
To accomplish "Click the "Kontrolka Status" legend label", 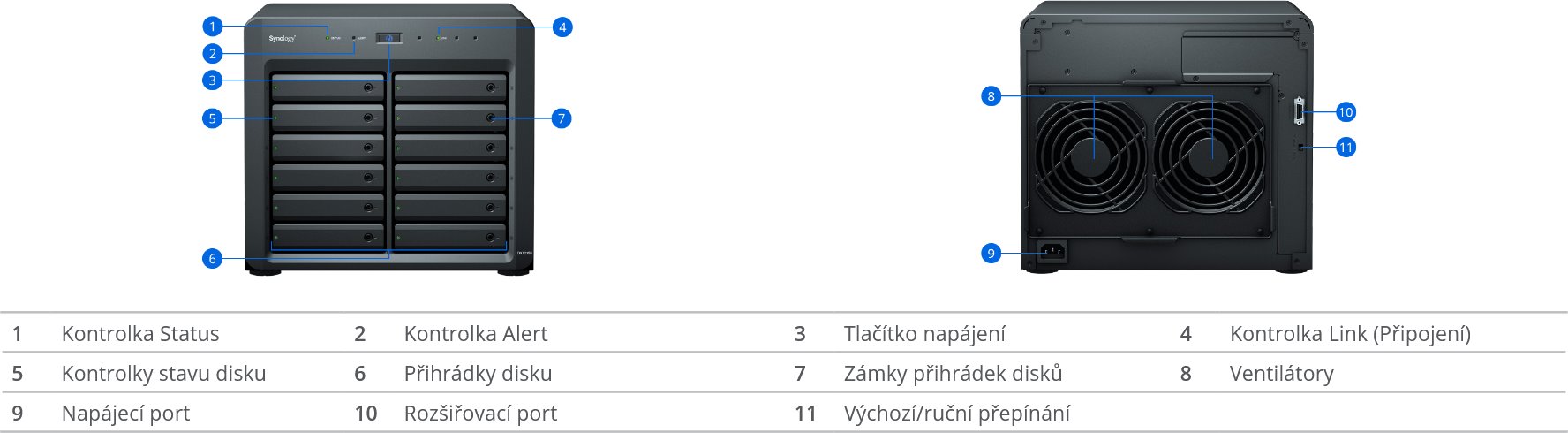I will point(140,334).
